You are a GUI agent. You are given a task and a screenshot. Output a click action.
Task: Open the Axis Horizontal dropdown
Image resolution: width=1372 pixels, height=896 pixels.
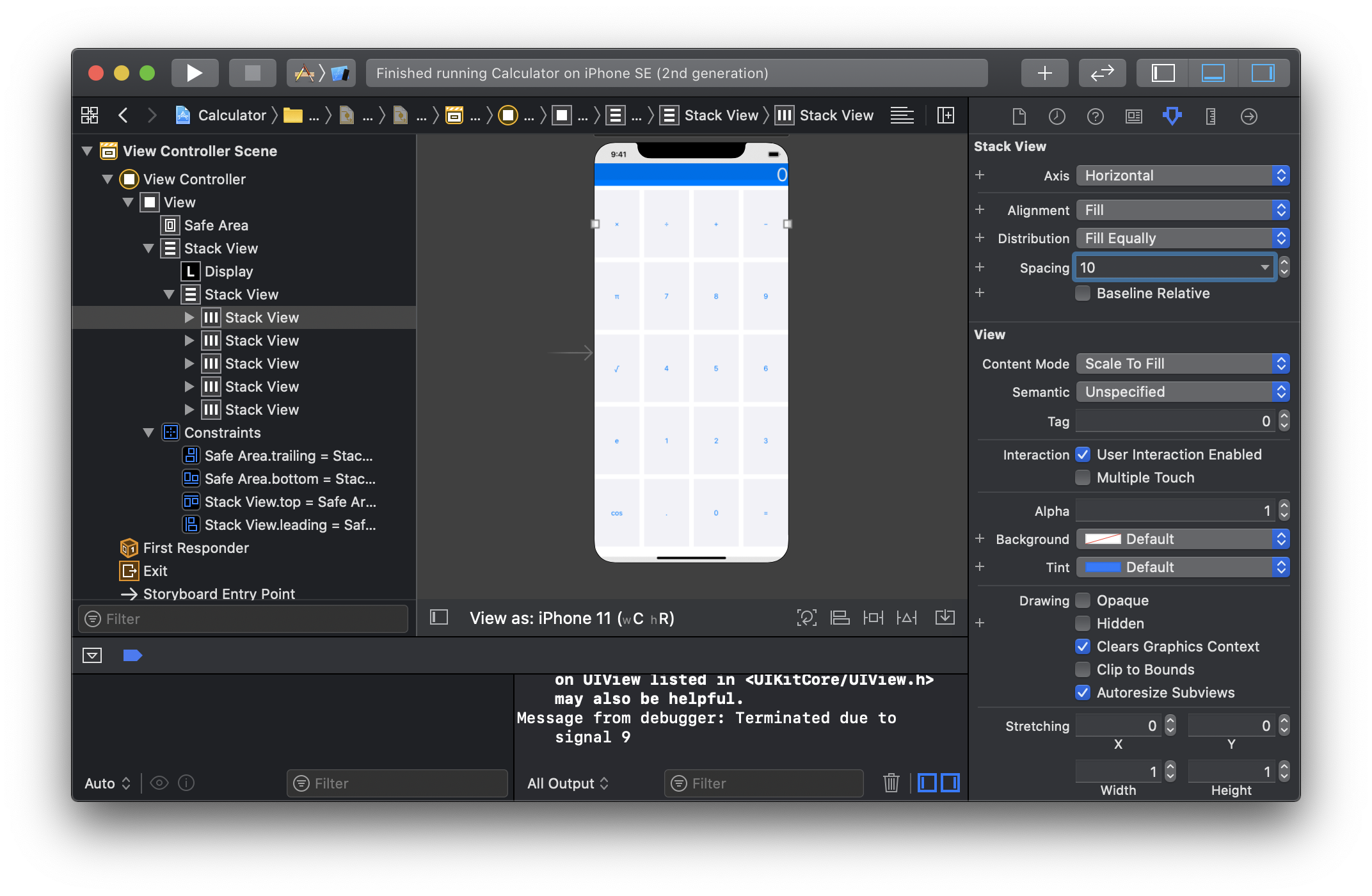(1182, 175)
